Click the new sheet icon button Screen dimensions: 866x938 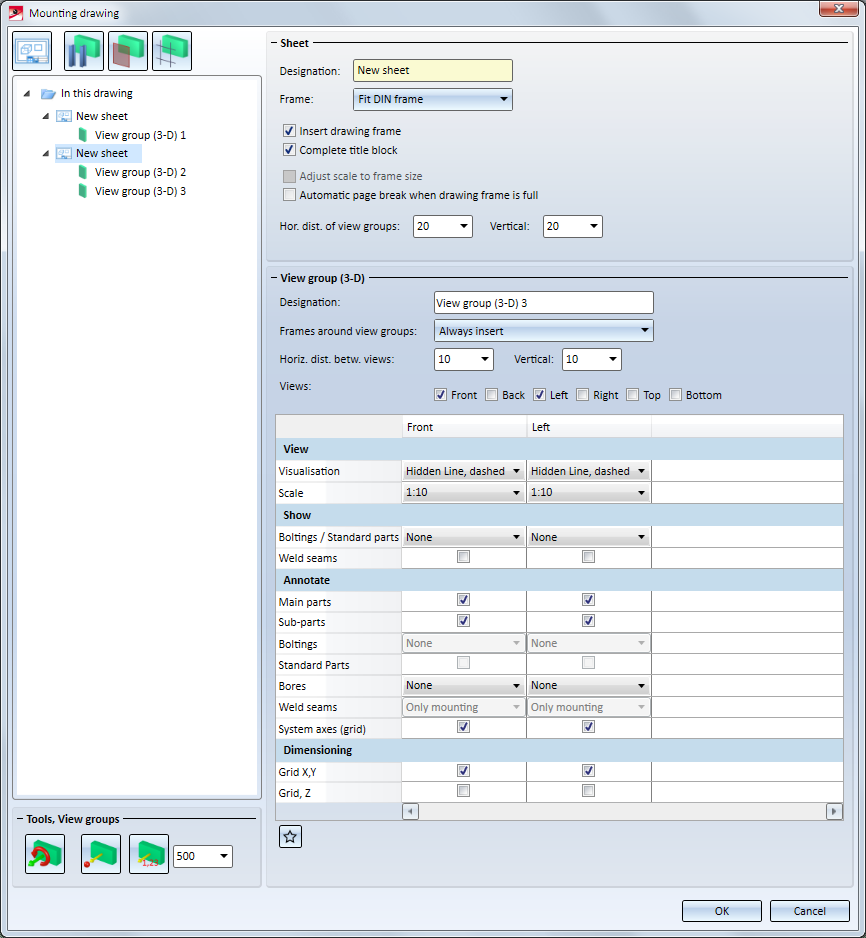(x=32, y=51)
